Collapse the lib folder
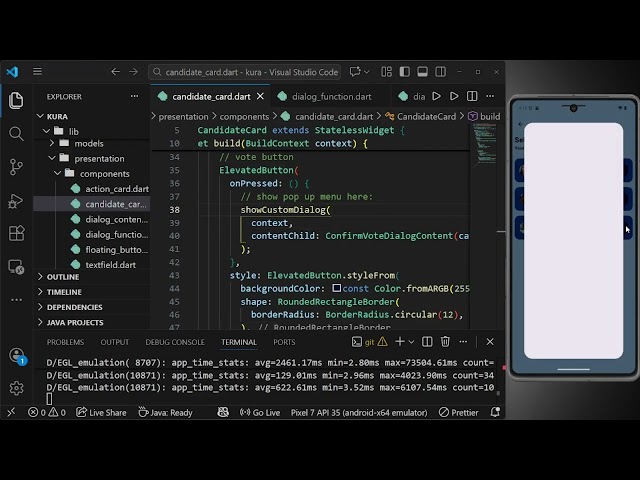This screenshot has width=640, height=480. pos(92,131)
